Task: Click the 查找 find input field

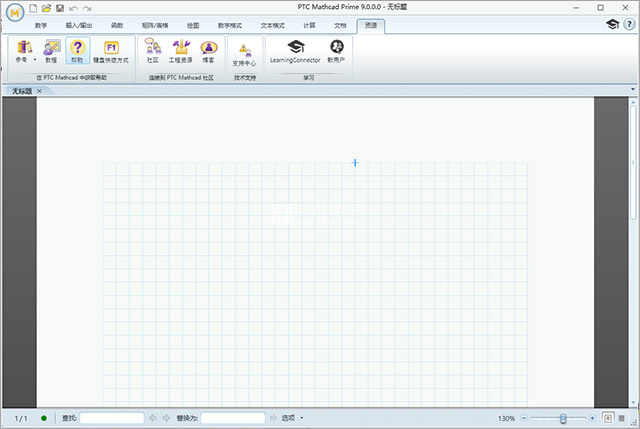Action: click(x=112, y=418)
